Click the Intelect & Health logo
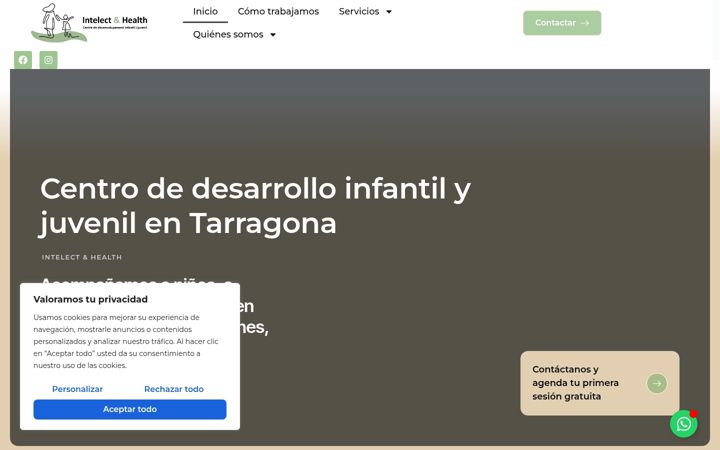Viewport: 720px width, 450px height. [x=90, y=22]
